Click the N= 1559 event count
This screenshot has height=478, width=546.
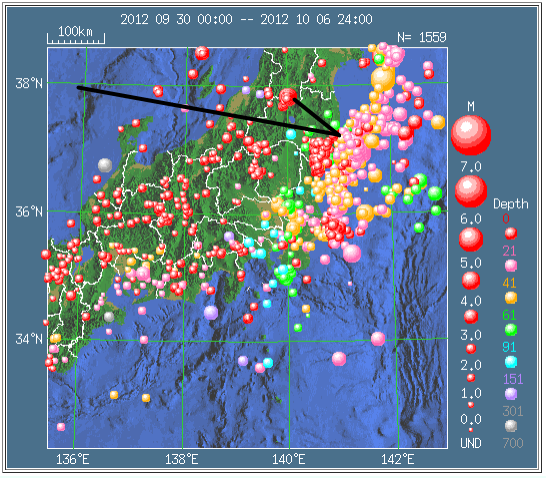tap(422, 37)
